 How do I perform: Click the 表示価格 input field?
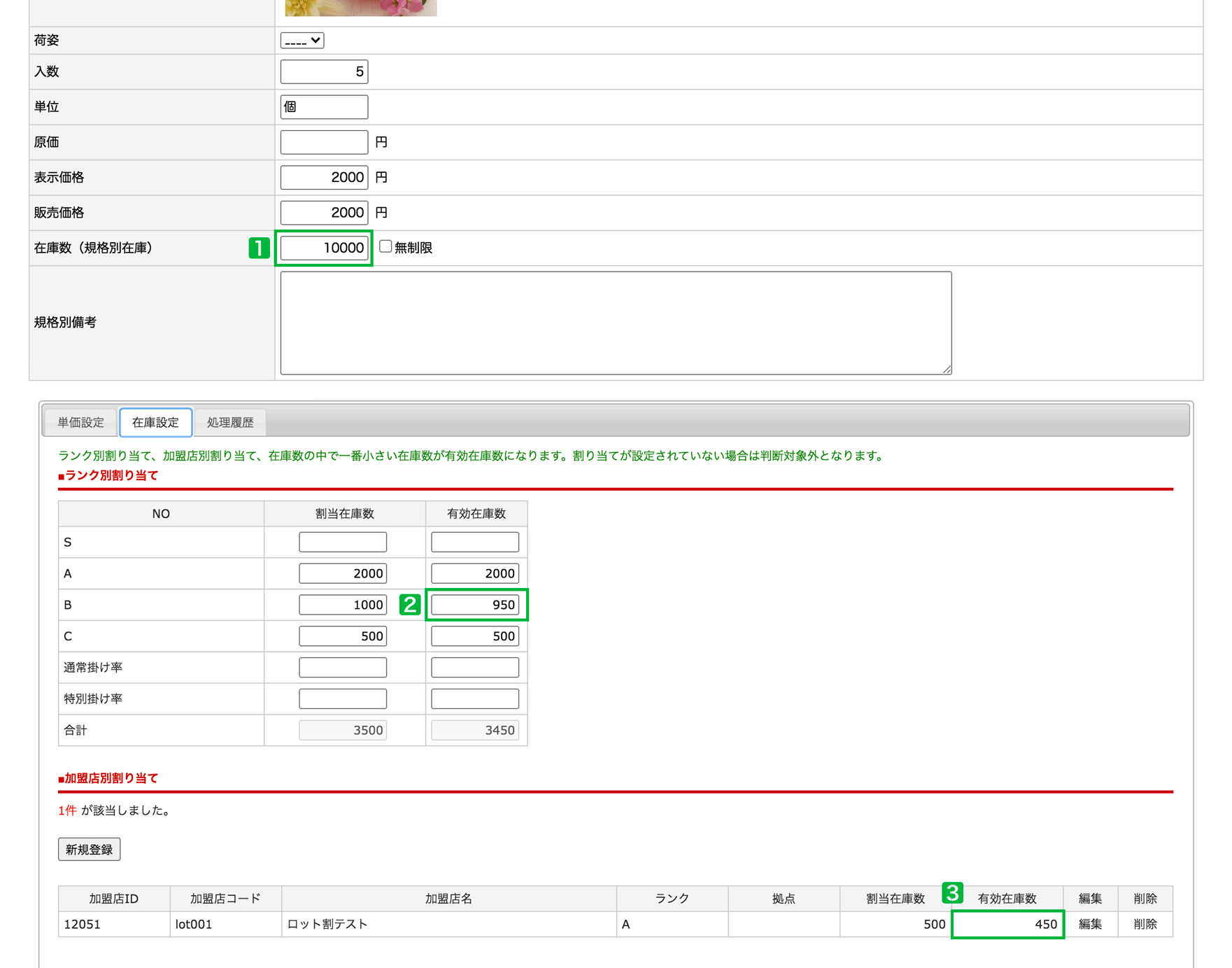click(324, 177)
